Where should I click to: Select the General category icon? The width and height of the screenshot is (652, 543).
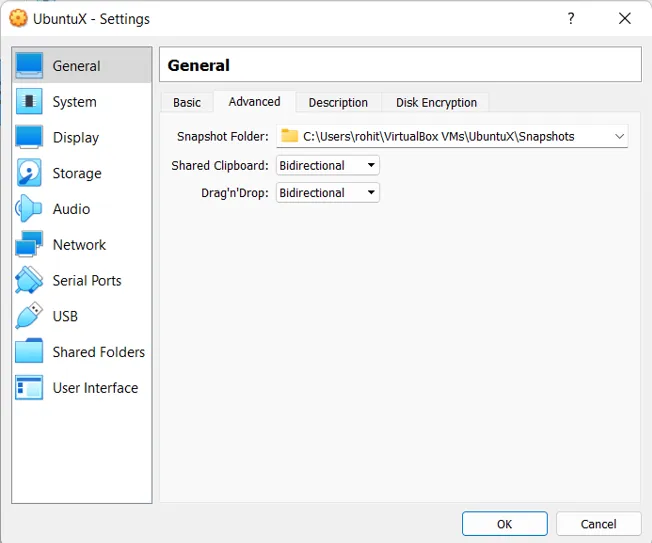pos(29,65)
